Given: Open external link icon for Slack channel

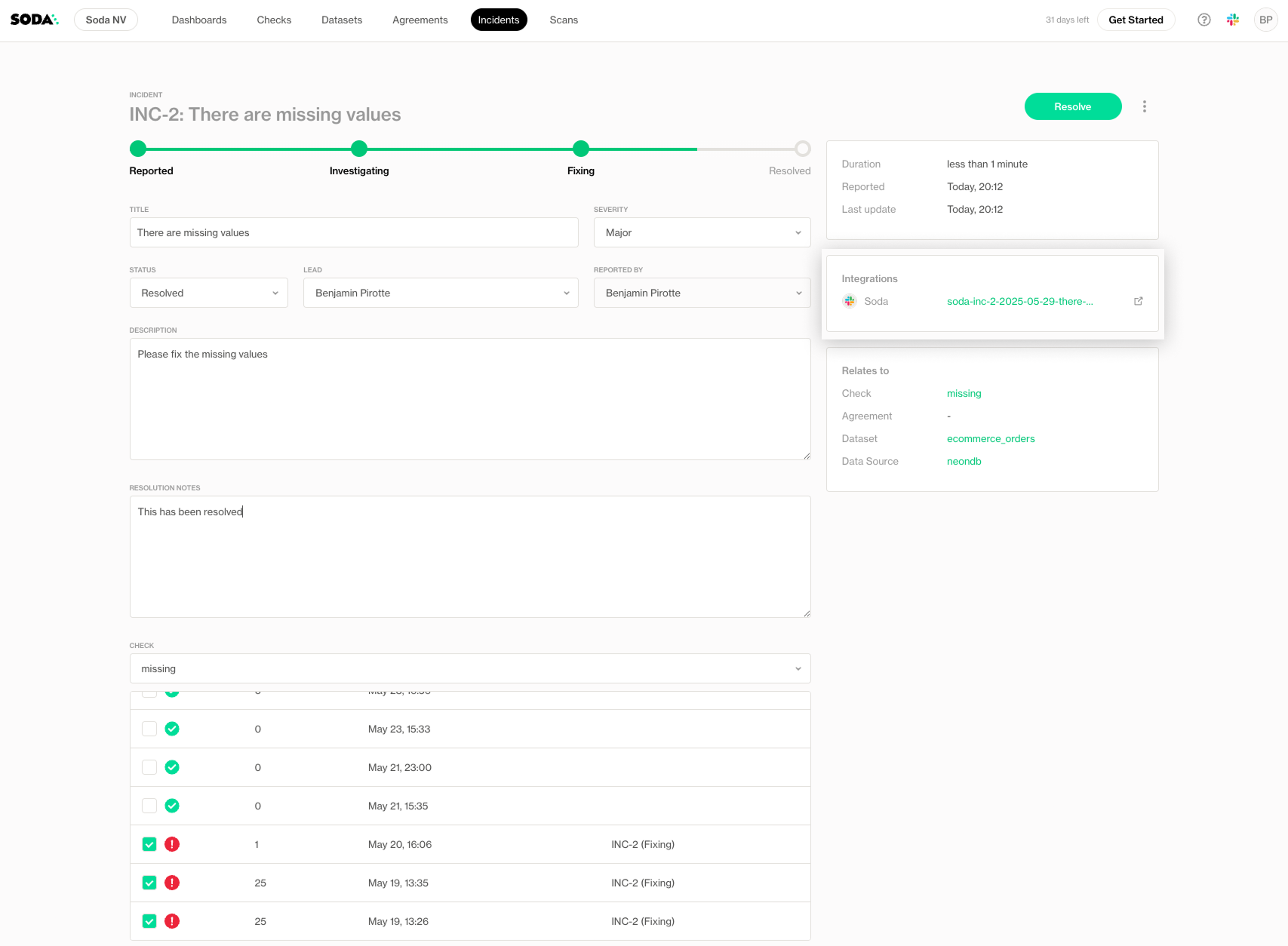Looking at the screenshot, I should (x=1138, y=301).
